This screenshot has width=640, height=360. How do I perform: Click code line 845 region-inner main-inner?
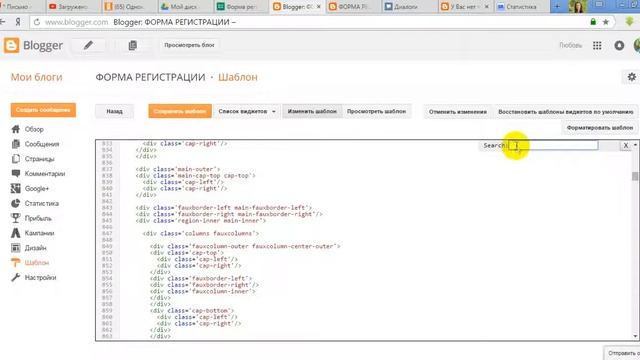tap(201, 220)
